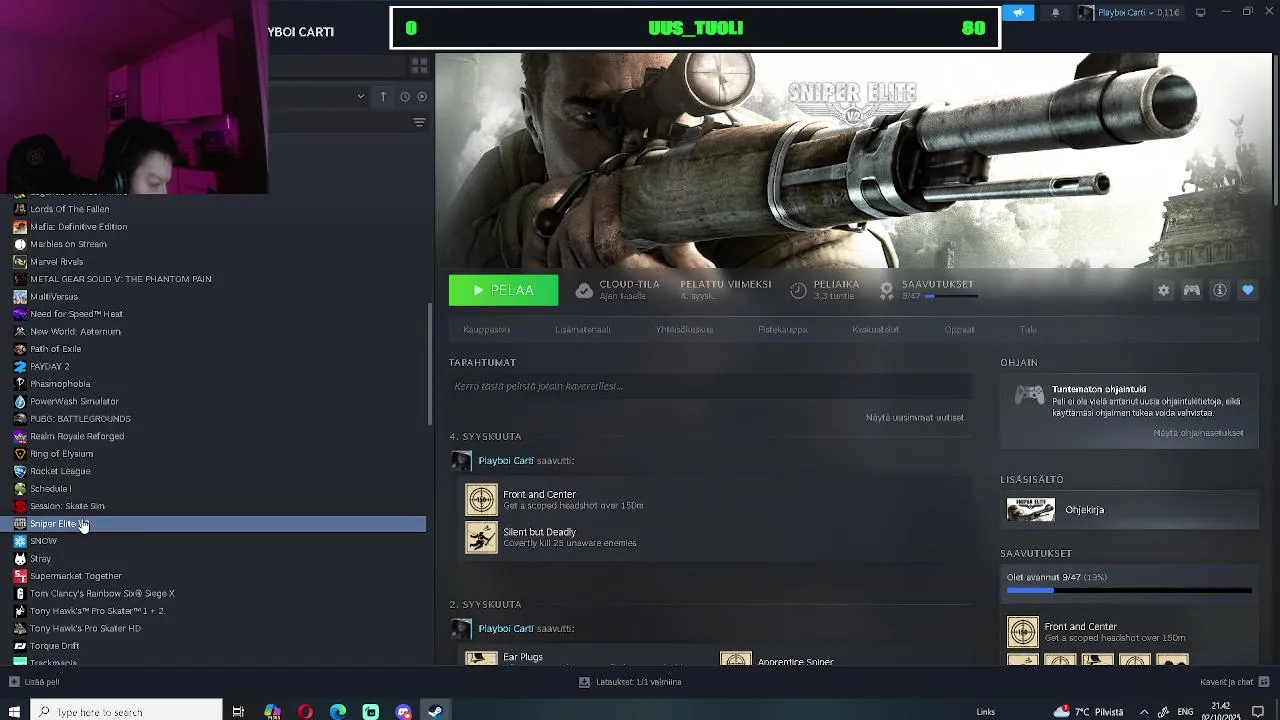Open the notifications bell
1280x720 pixels.
click(x=1055, y=13)
